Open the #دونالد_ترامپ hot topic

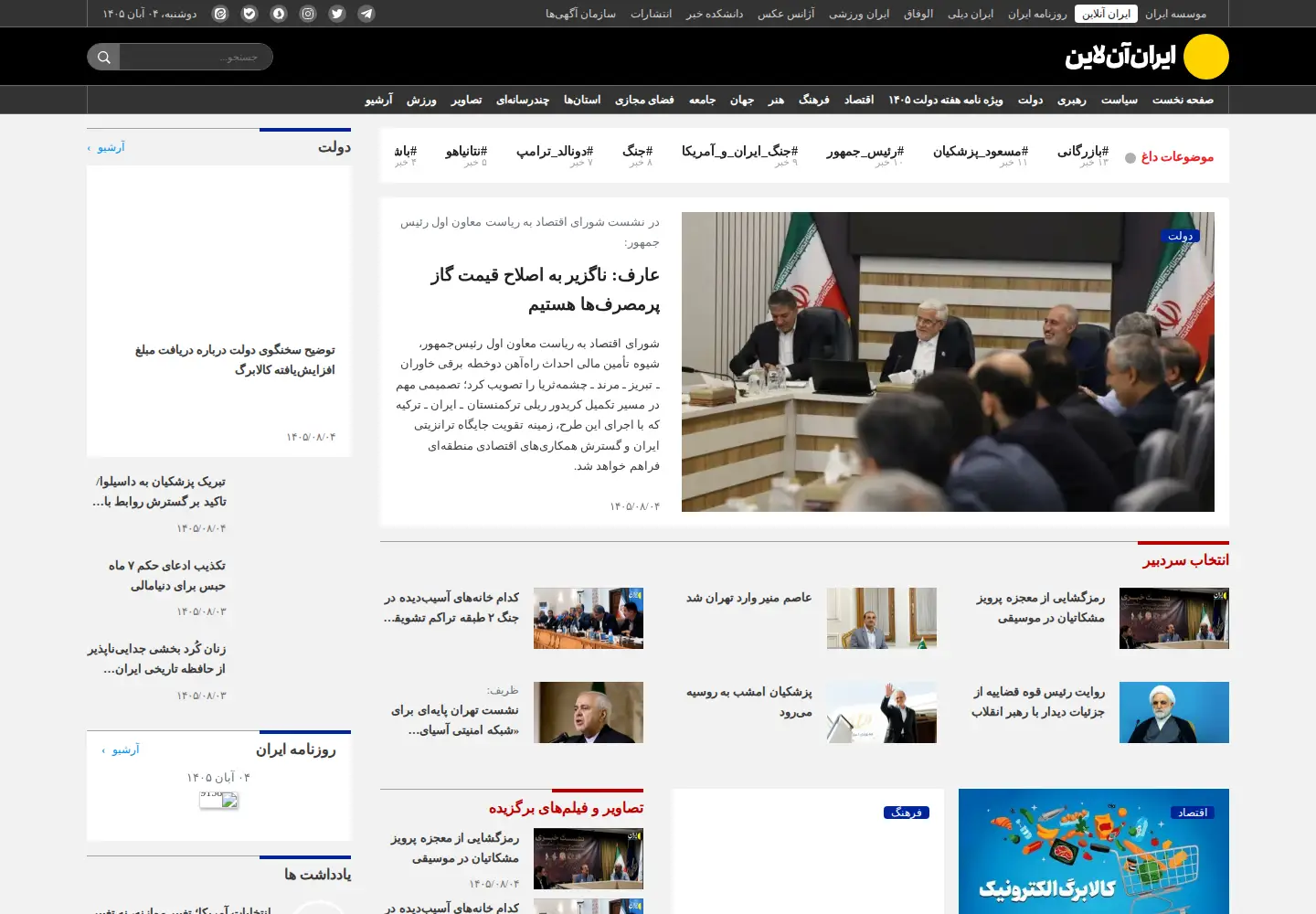[555, 152]
